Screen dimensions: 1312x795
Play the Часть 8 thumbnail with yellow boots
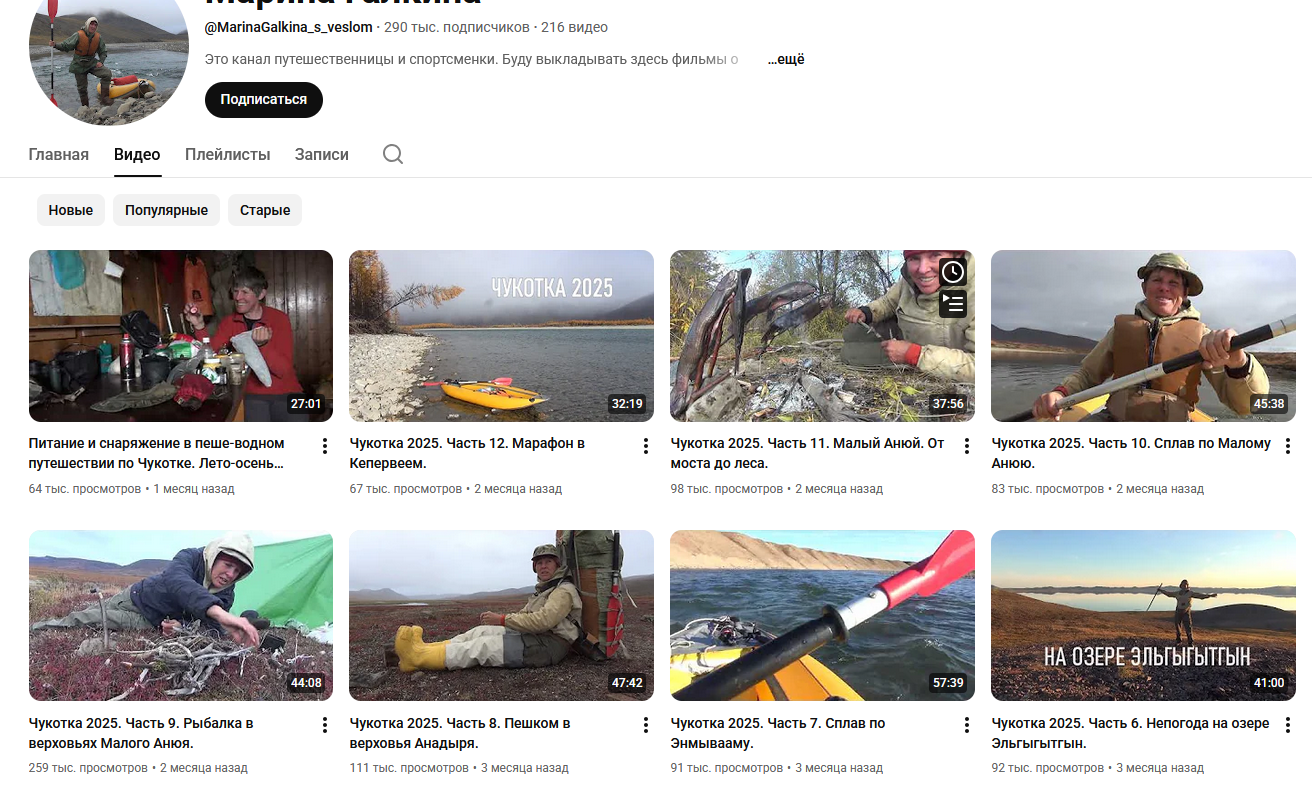[x=501, y=616]
